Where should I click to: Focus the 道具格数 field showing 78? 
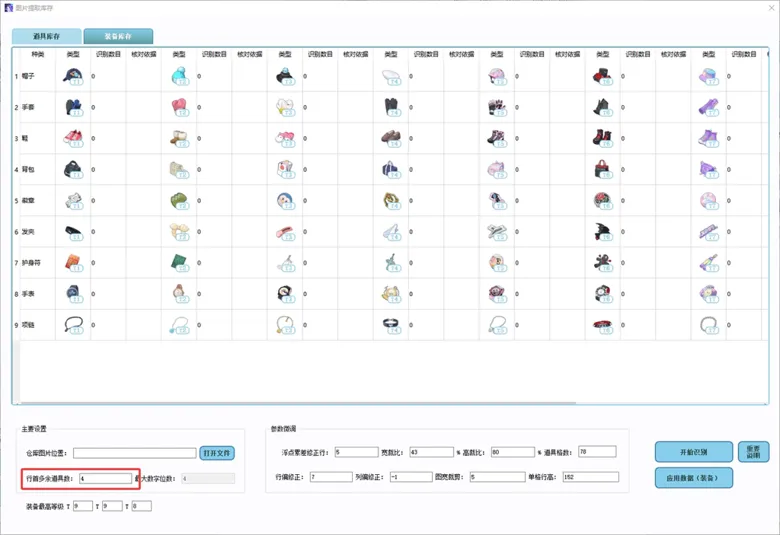597,451
